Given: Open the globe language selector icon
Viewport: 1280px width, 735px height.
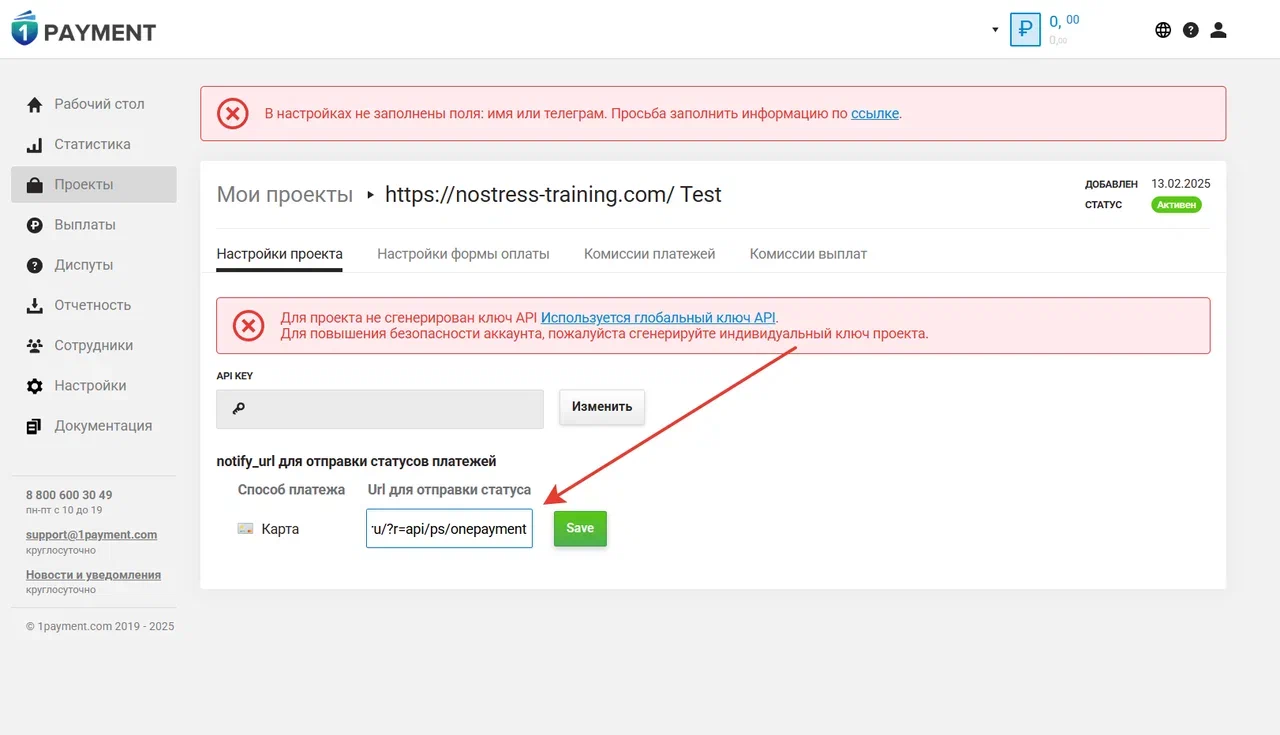Looking at the screenshot, I should click(1163, 30).
